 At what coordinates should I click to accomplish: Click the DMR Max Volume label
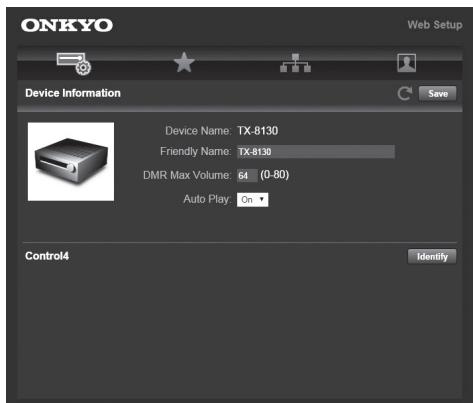pos(187,175)
